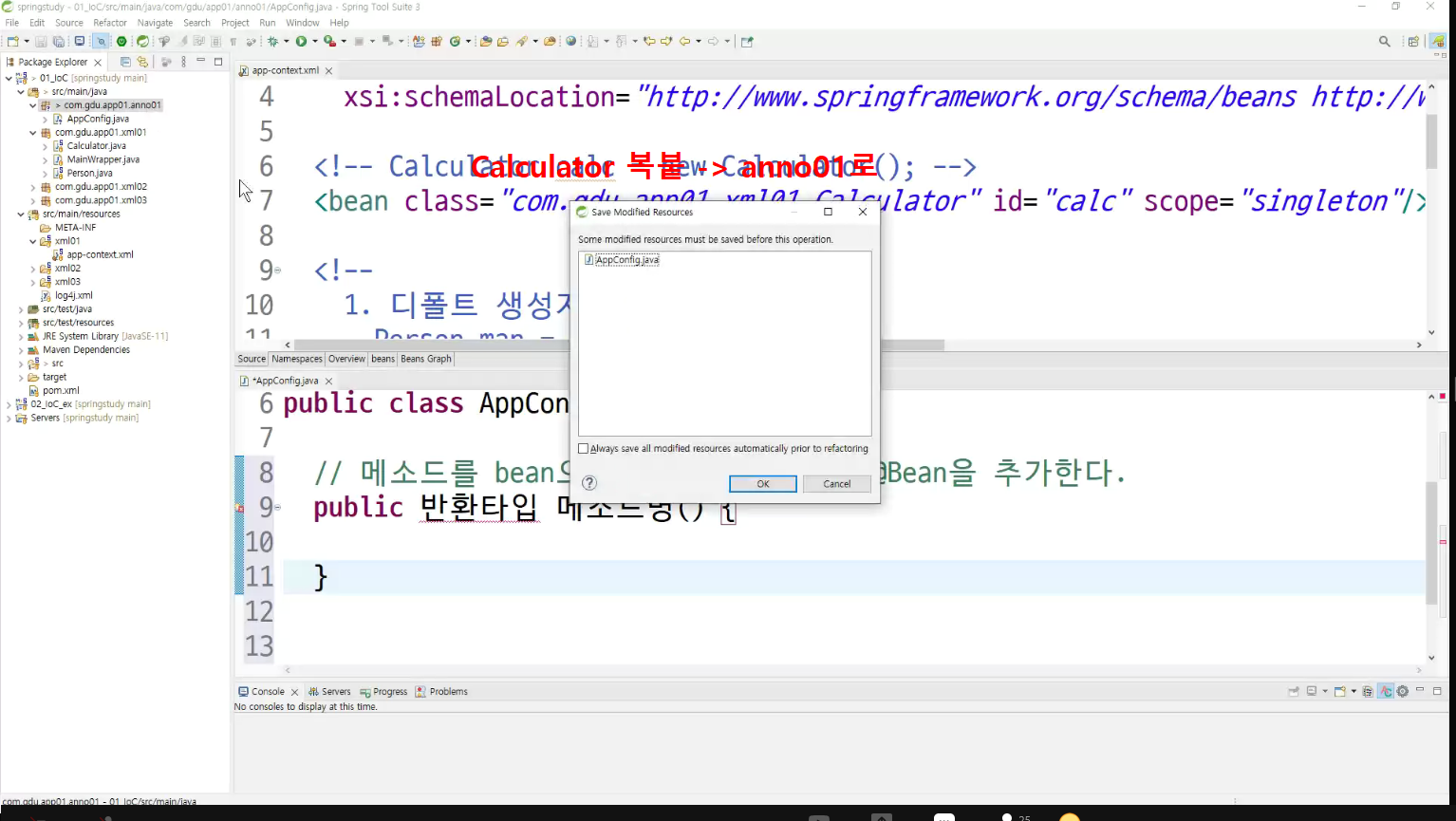Select AppConfig.java under com.gdu.app01.anno01
This screenshot has width=1456, height=821.
coord(98,120)
